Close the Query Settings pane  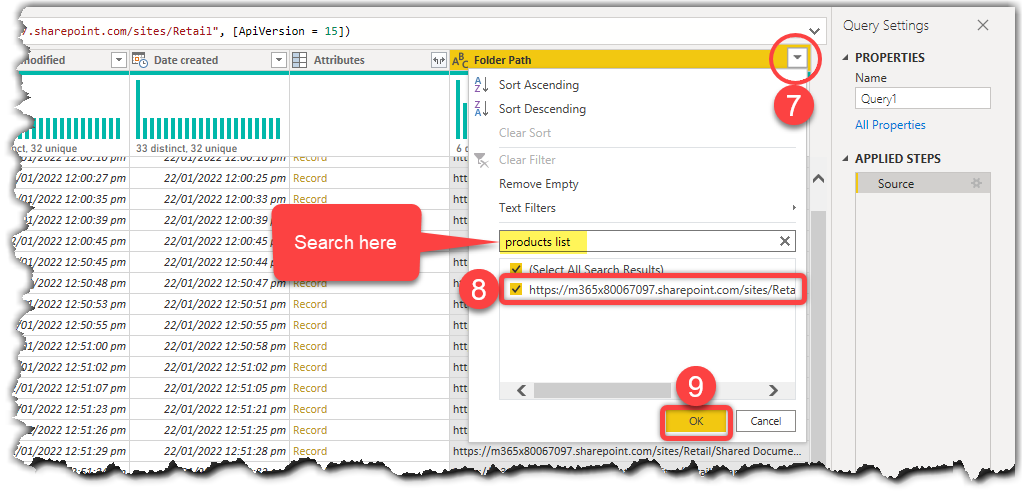[983, 25]
